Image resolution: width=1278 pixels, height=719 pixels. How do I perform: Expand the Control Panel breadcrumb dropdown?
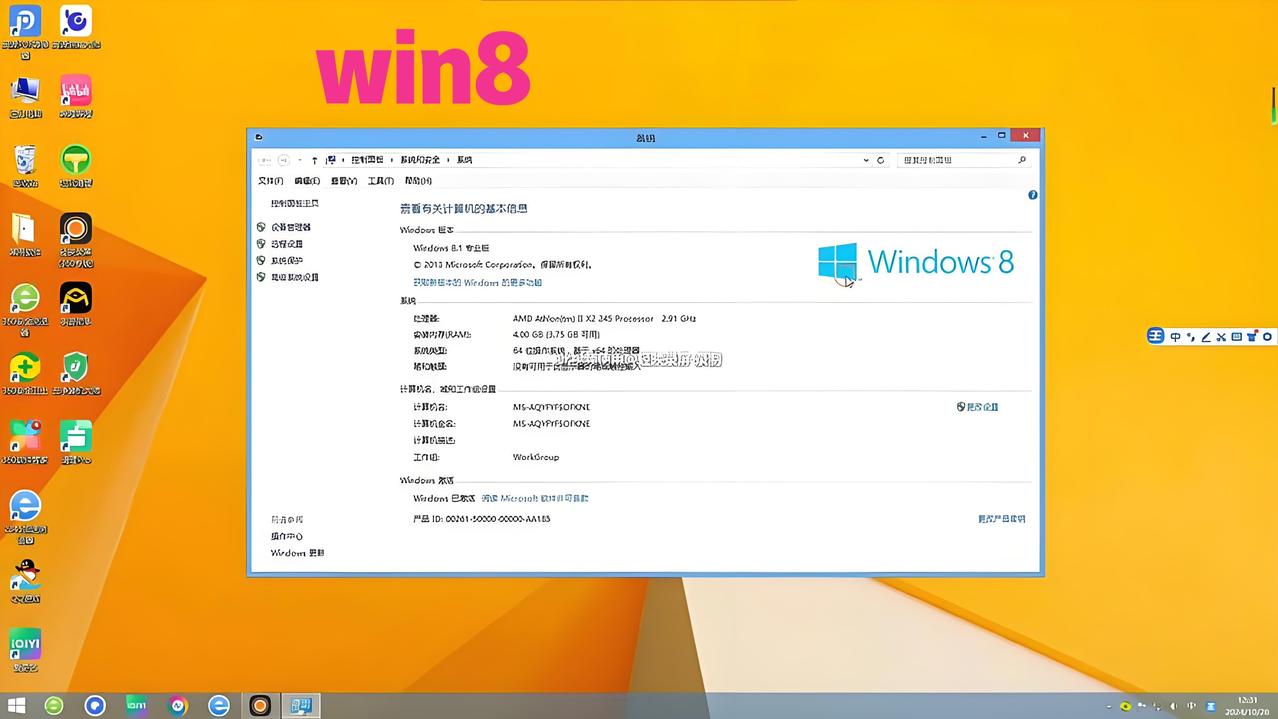click(x=392, y=159)
